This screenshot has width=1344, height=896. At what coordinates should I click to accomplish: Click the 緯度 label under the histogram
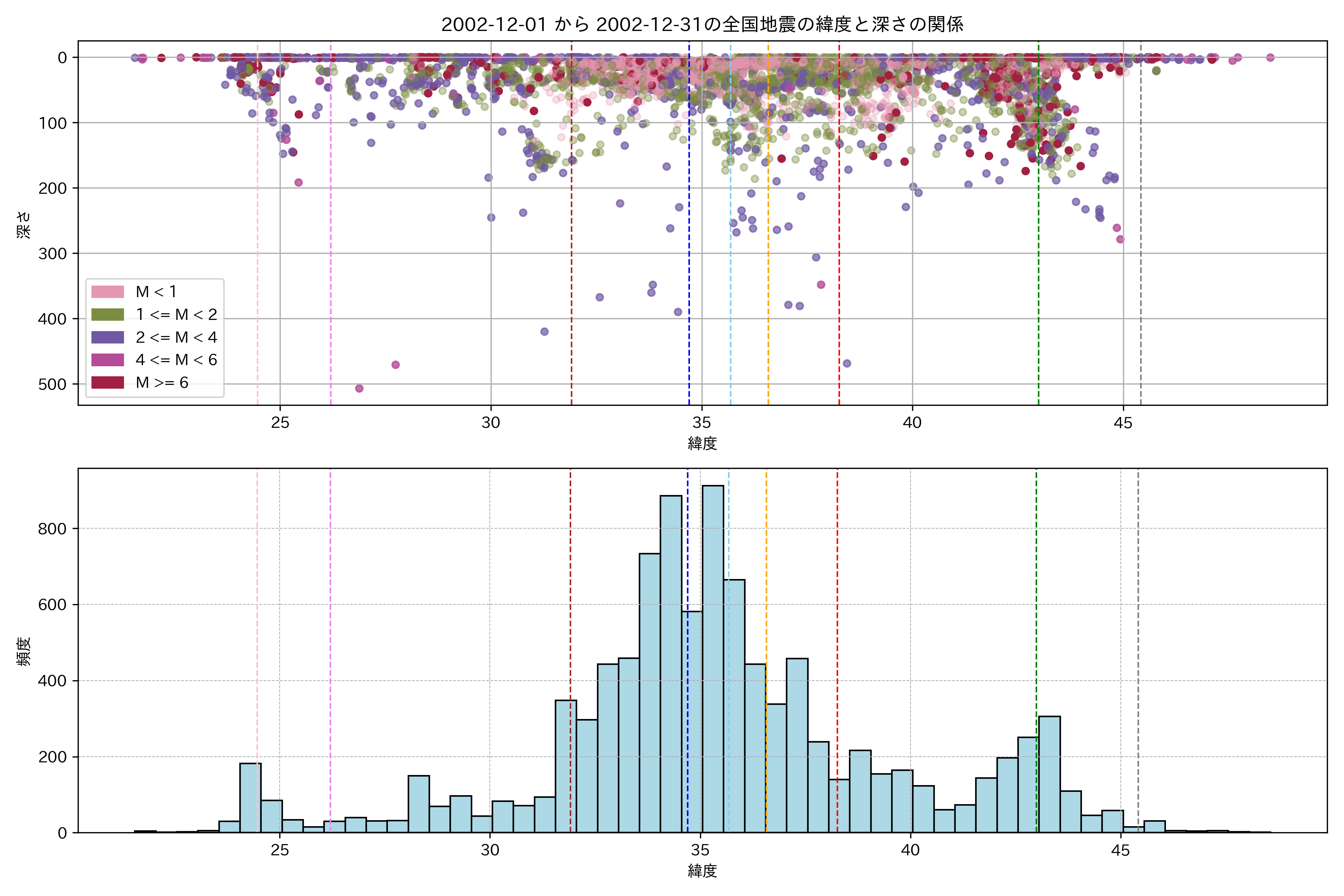702,871
